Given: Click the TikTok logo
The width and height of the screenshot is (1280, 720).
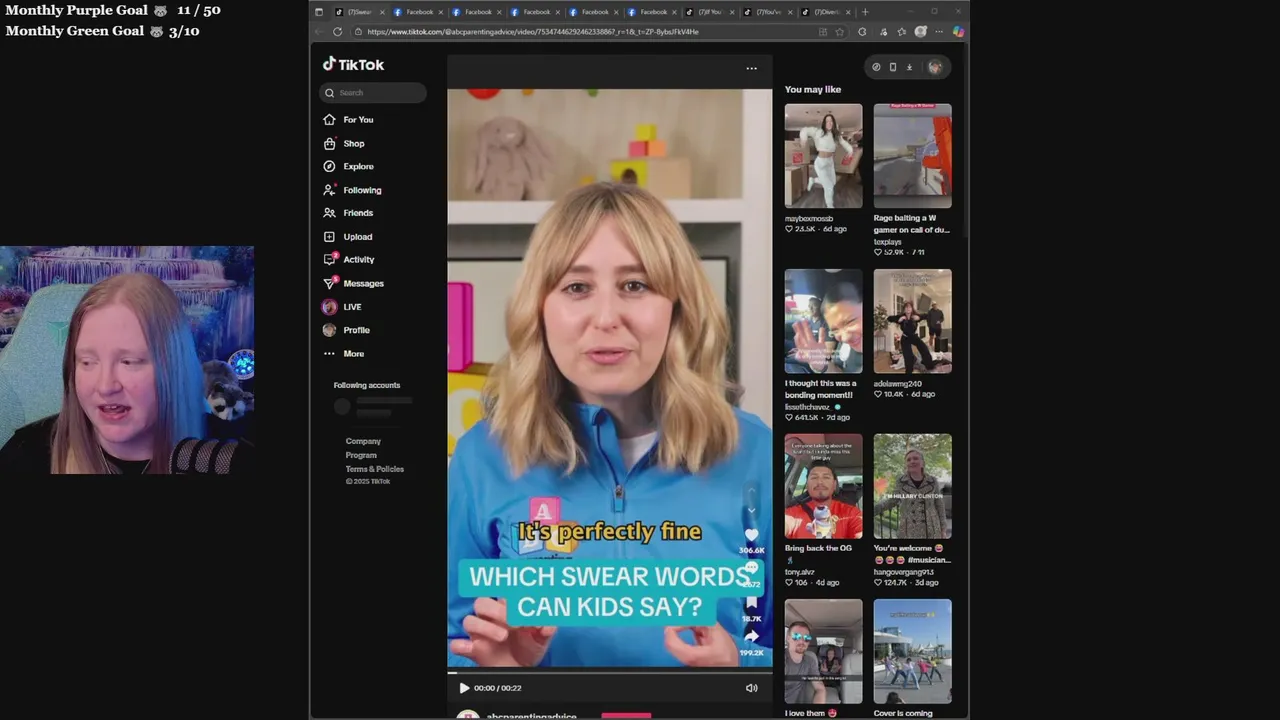Looking at the screenshot, I should click(353, 64).
